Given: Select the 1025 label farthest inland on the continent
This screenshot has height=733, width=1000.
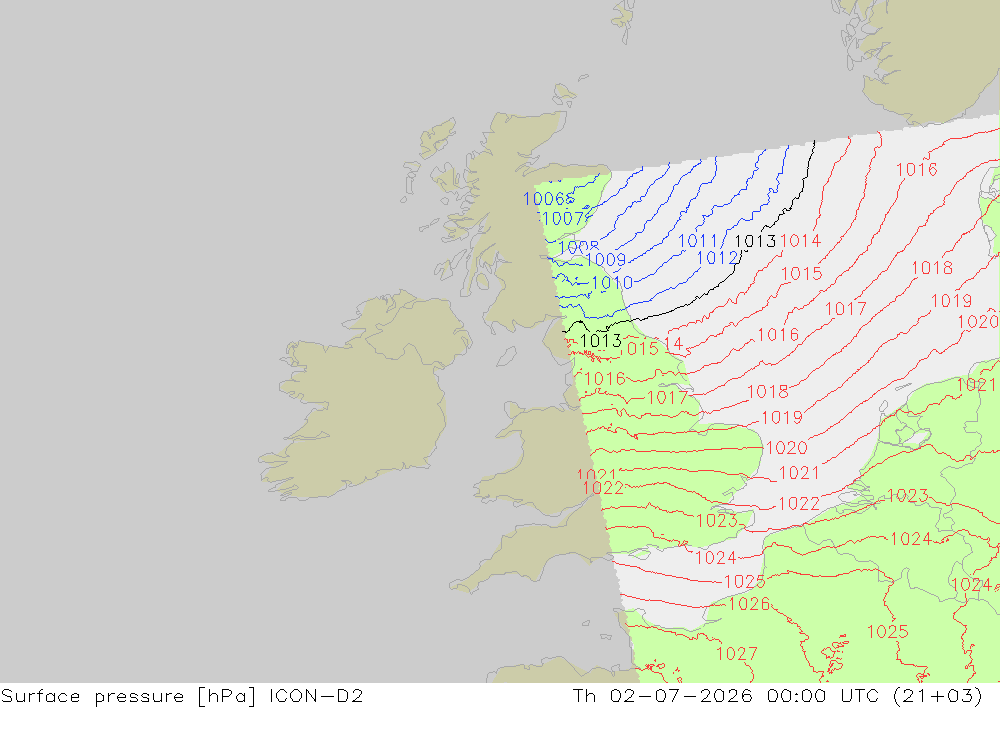Looking at the screenshot, I should tap(888, 632).
